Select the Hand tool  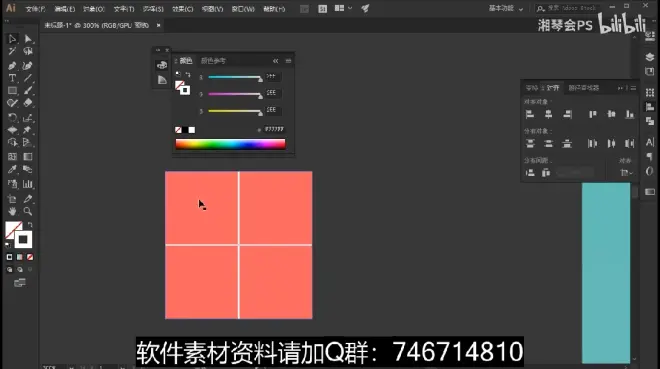click(x=12, y=211)
